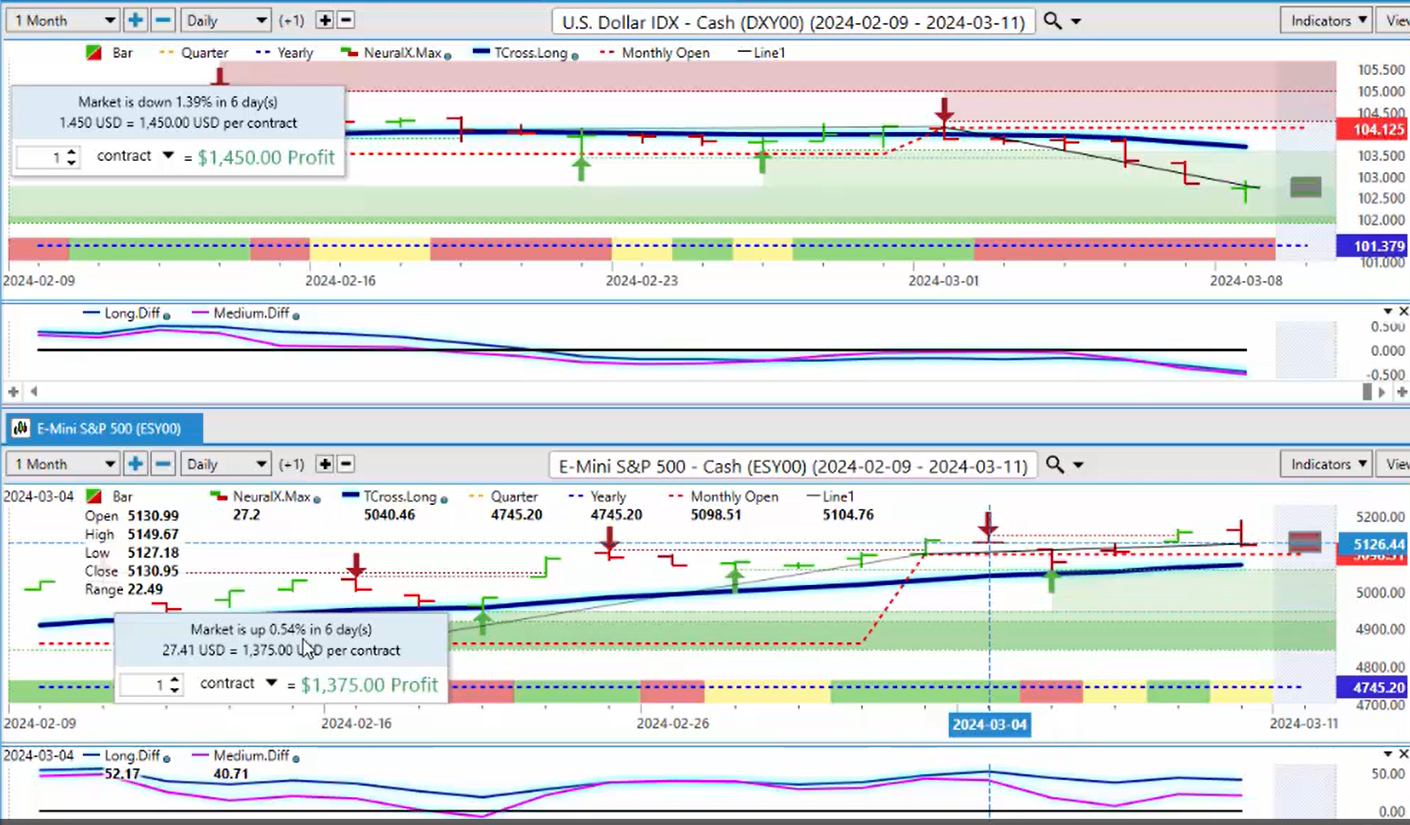The height and width of the screenshot is (825, 1410).
Task: Click small black minus button on ESY00 chart
Action: [x=346, y=464]
